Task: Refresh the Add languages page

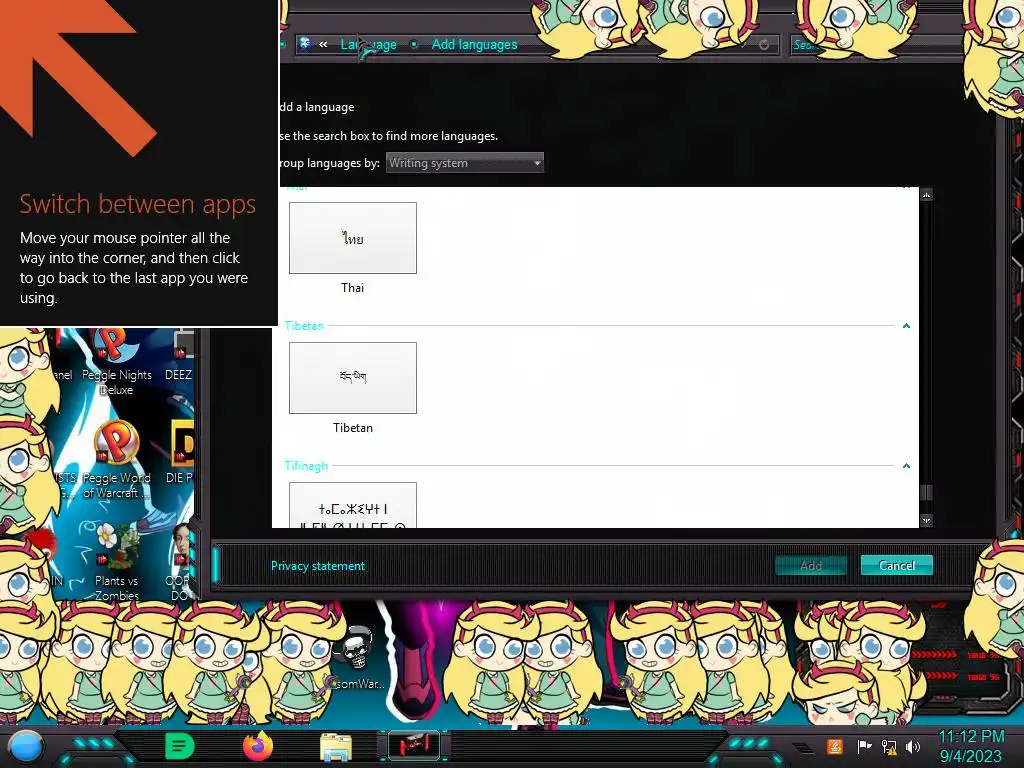Action: 764,44
